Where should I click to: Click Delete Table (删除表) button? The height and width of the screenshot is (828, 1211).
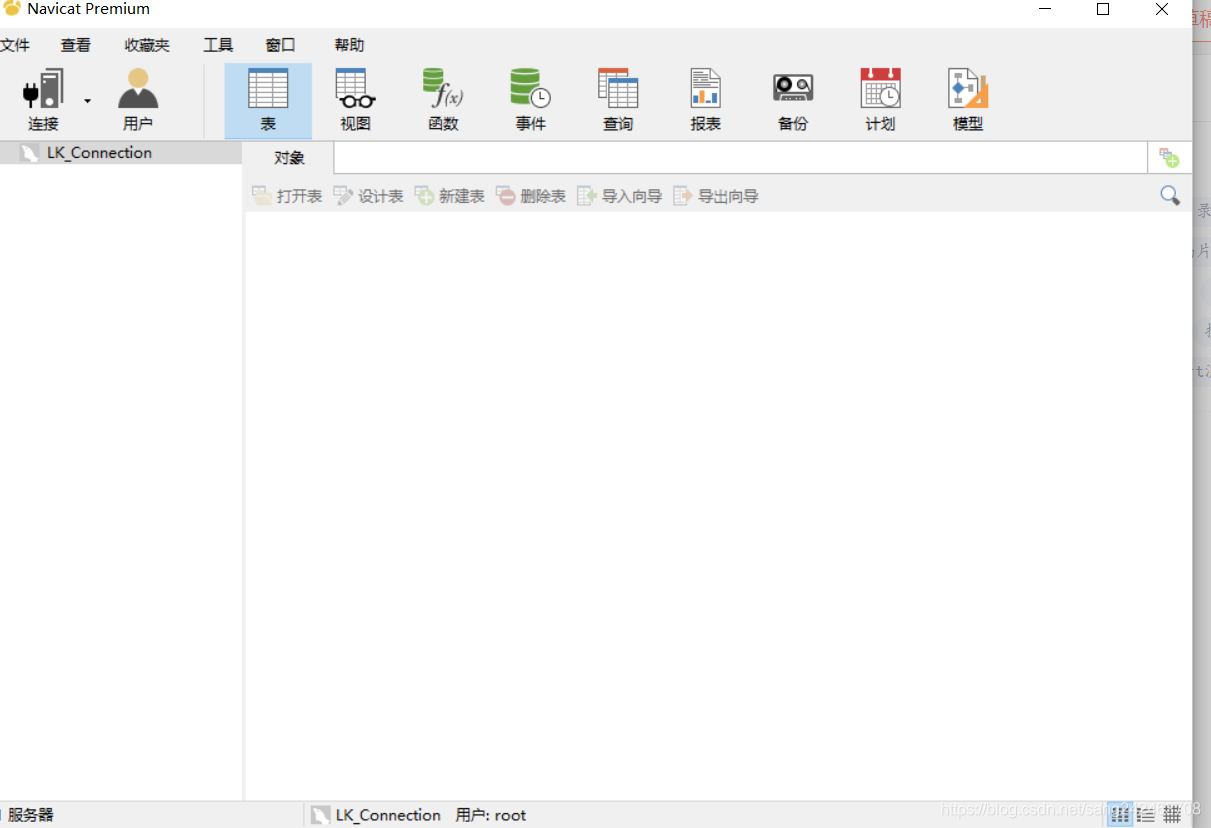point(531,196)
